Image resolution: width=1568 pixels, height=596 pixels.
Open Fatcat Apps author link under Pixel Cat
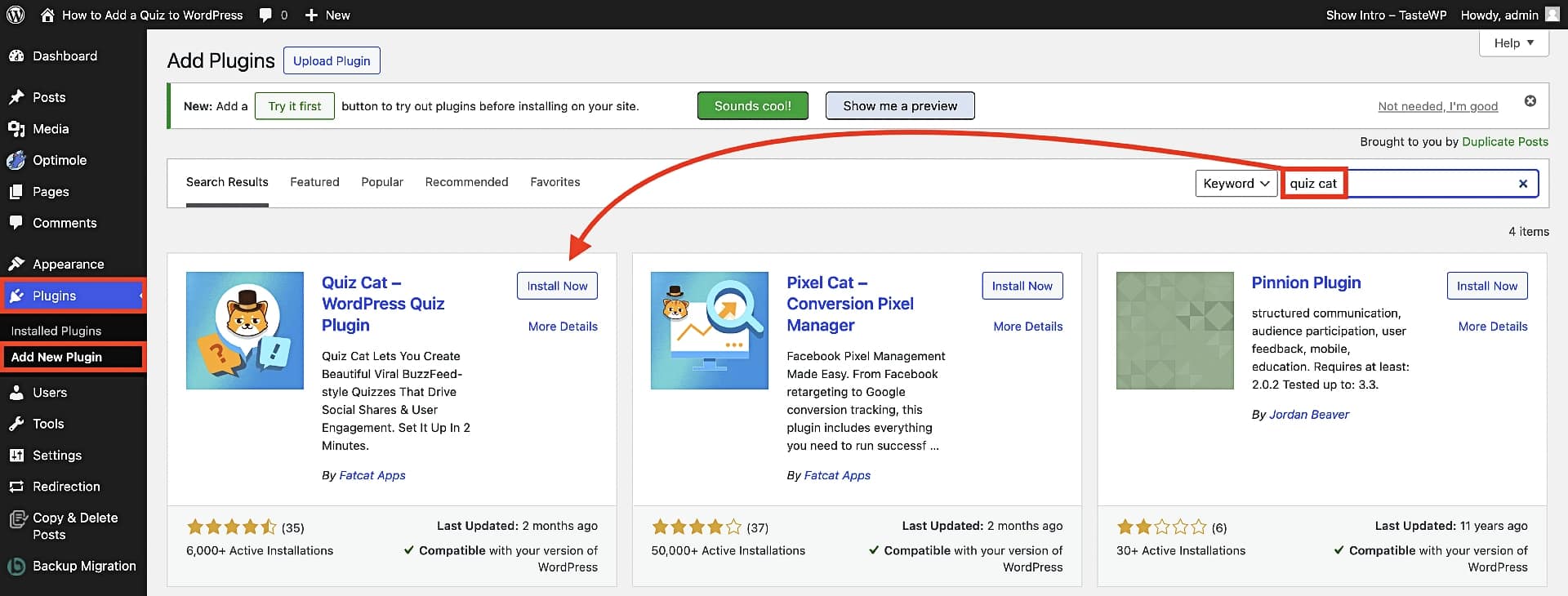click(x=837, y=475)
